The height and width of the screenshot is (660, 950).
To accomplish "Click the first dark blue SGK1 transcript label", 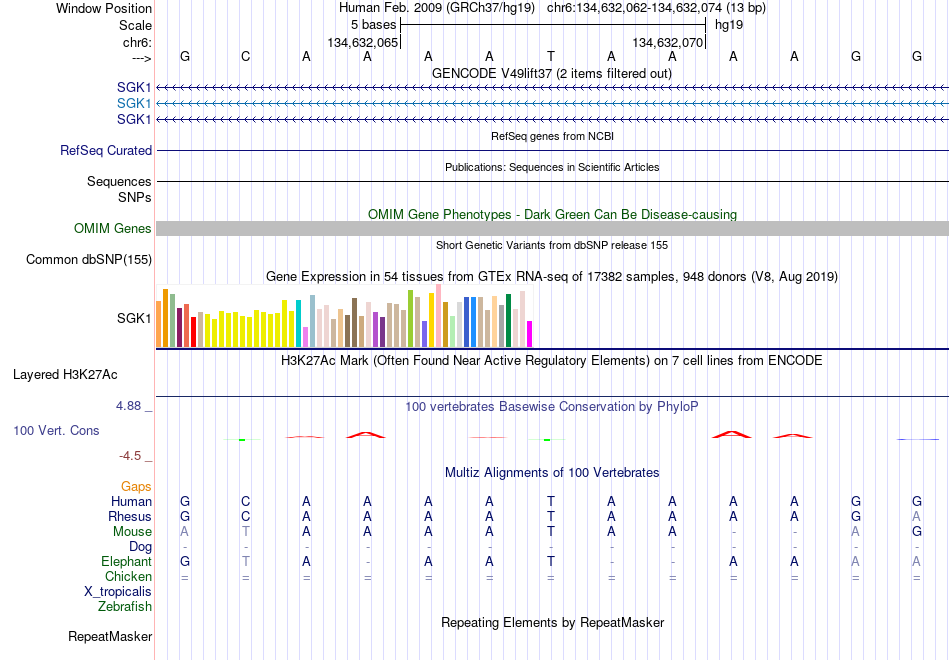I will pos(134,87).
